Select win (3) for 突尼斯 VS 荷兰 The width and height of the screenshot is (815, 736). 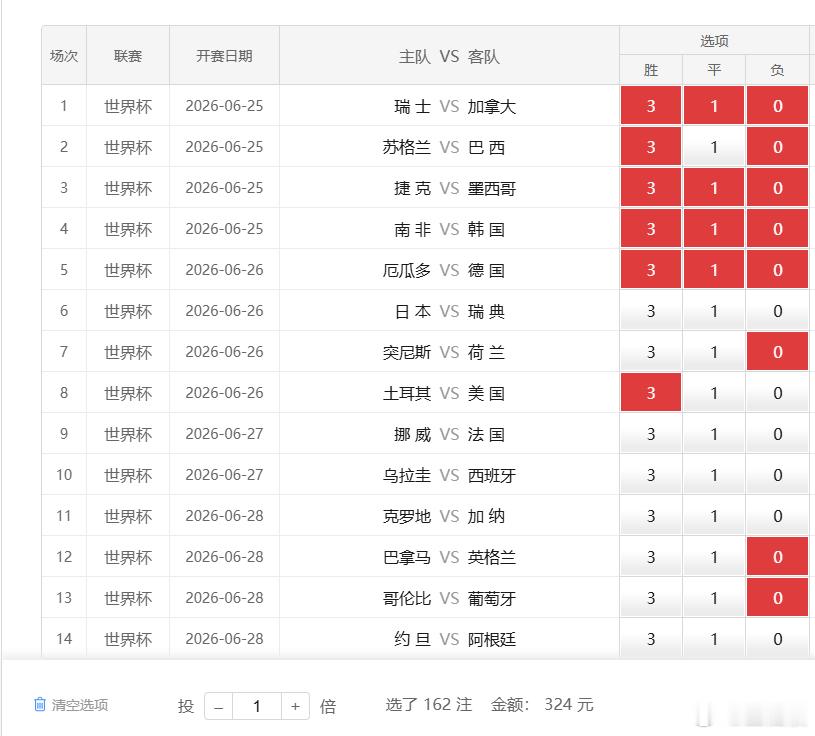pyautogui.click(x=651, y=352)
